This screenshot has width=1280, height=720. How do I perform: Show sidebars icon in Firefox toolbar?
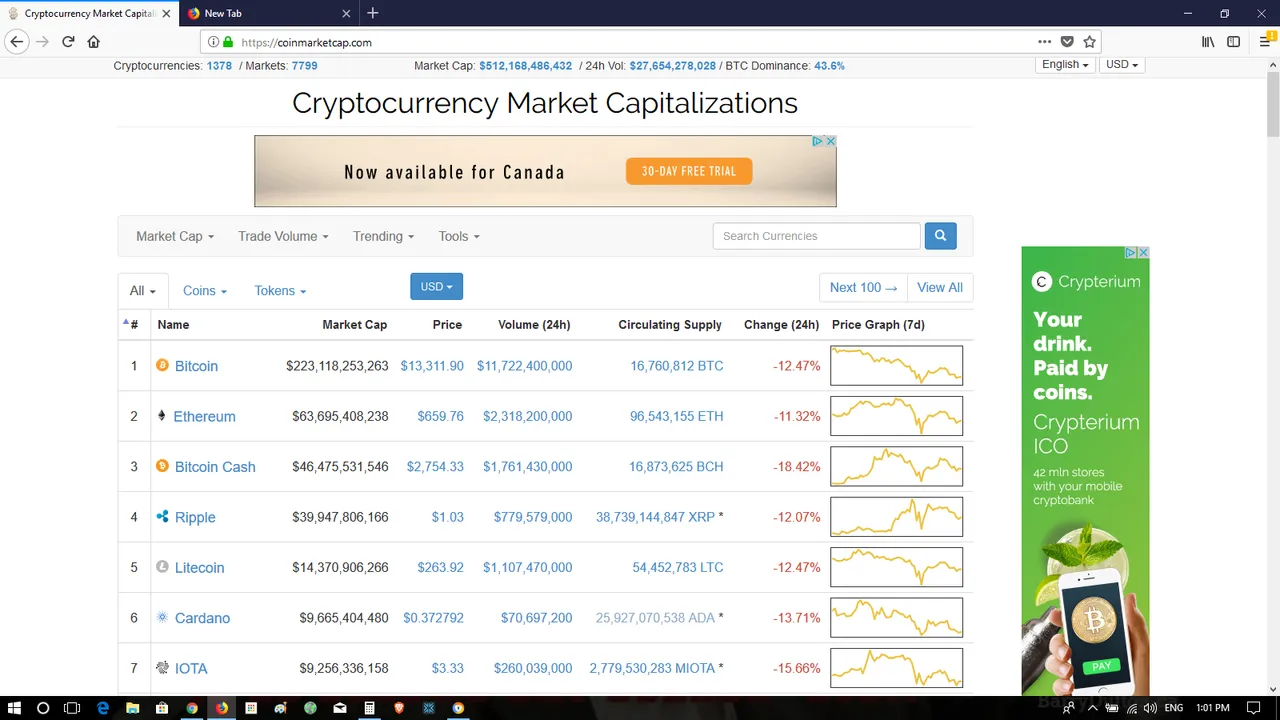[1234, 42]
